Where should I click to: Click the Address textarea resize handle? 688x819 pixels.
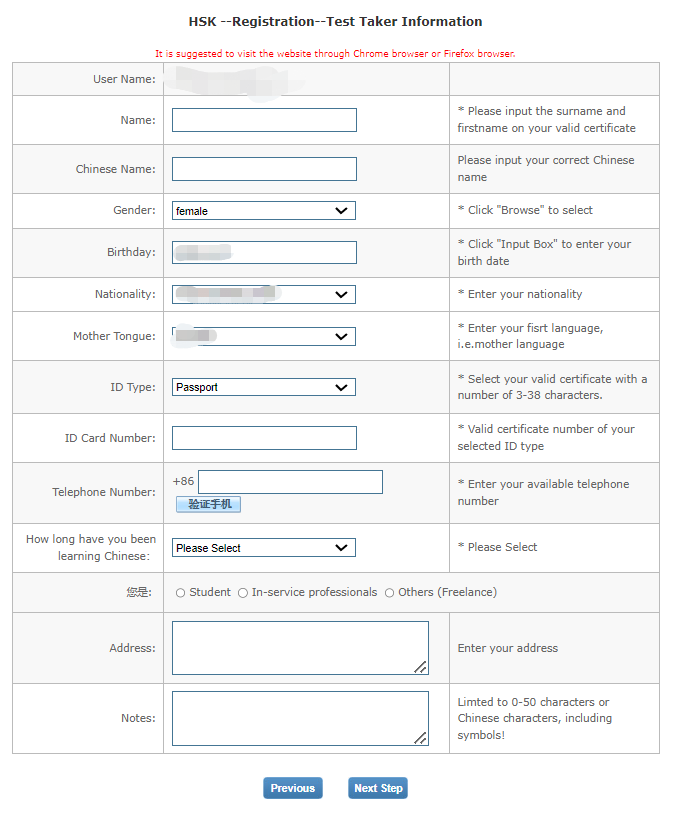click(x=421, y=667)
